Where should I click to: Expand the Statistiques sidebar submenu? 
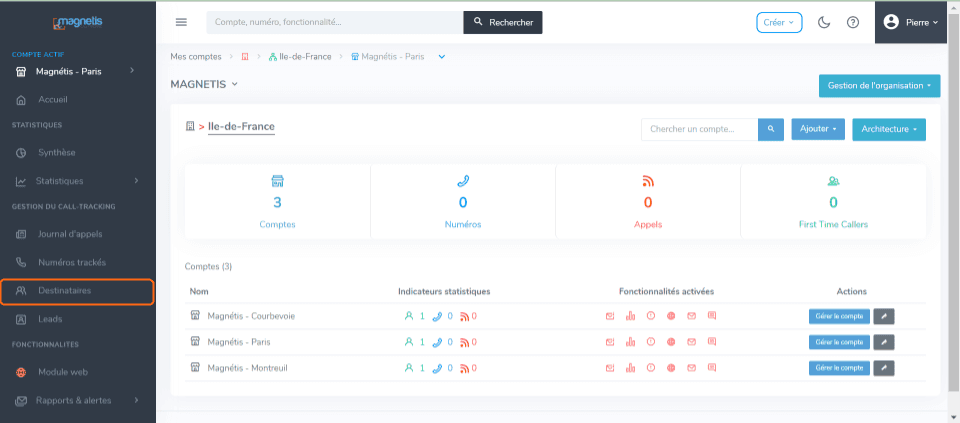78,181
